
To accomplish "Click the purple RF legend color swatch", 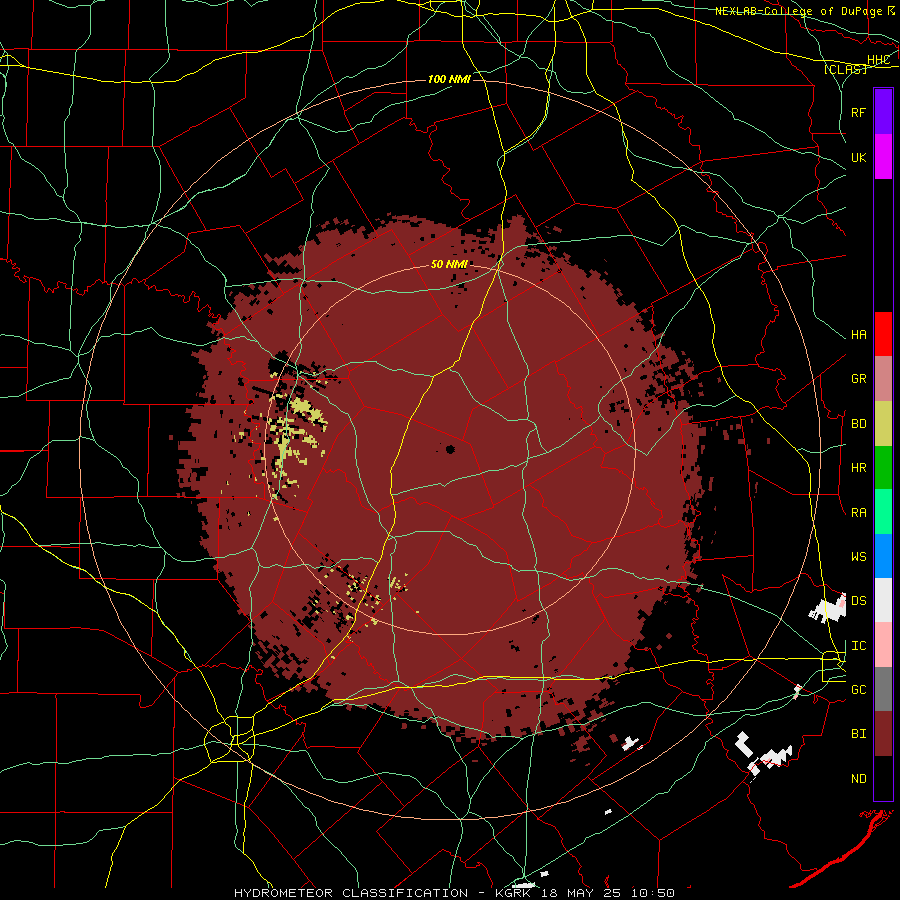I will 883,112.
